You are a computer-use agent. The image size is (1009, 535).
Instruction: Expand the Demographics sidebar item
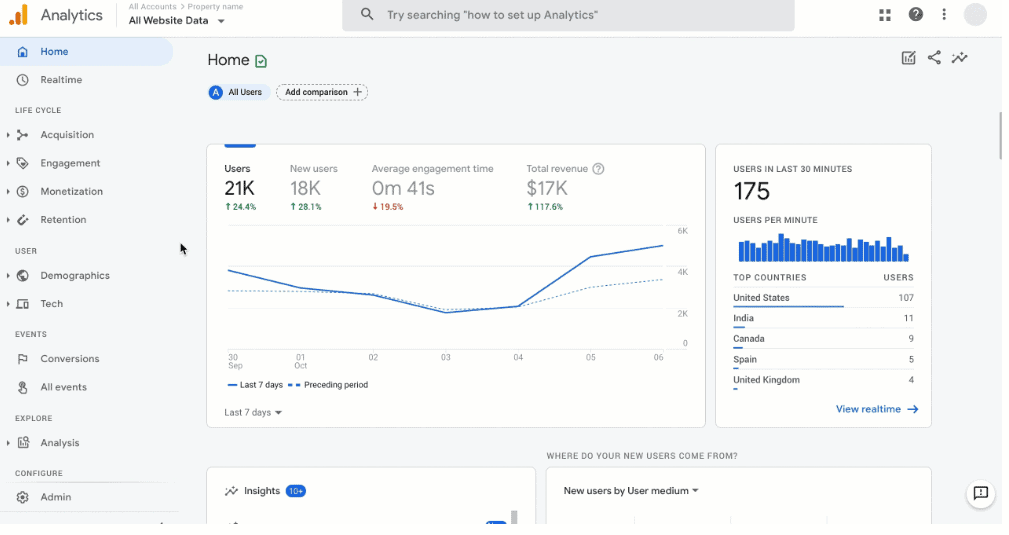pyautogui.click(x=74, y=276)
